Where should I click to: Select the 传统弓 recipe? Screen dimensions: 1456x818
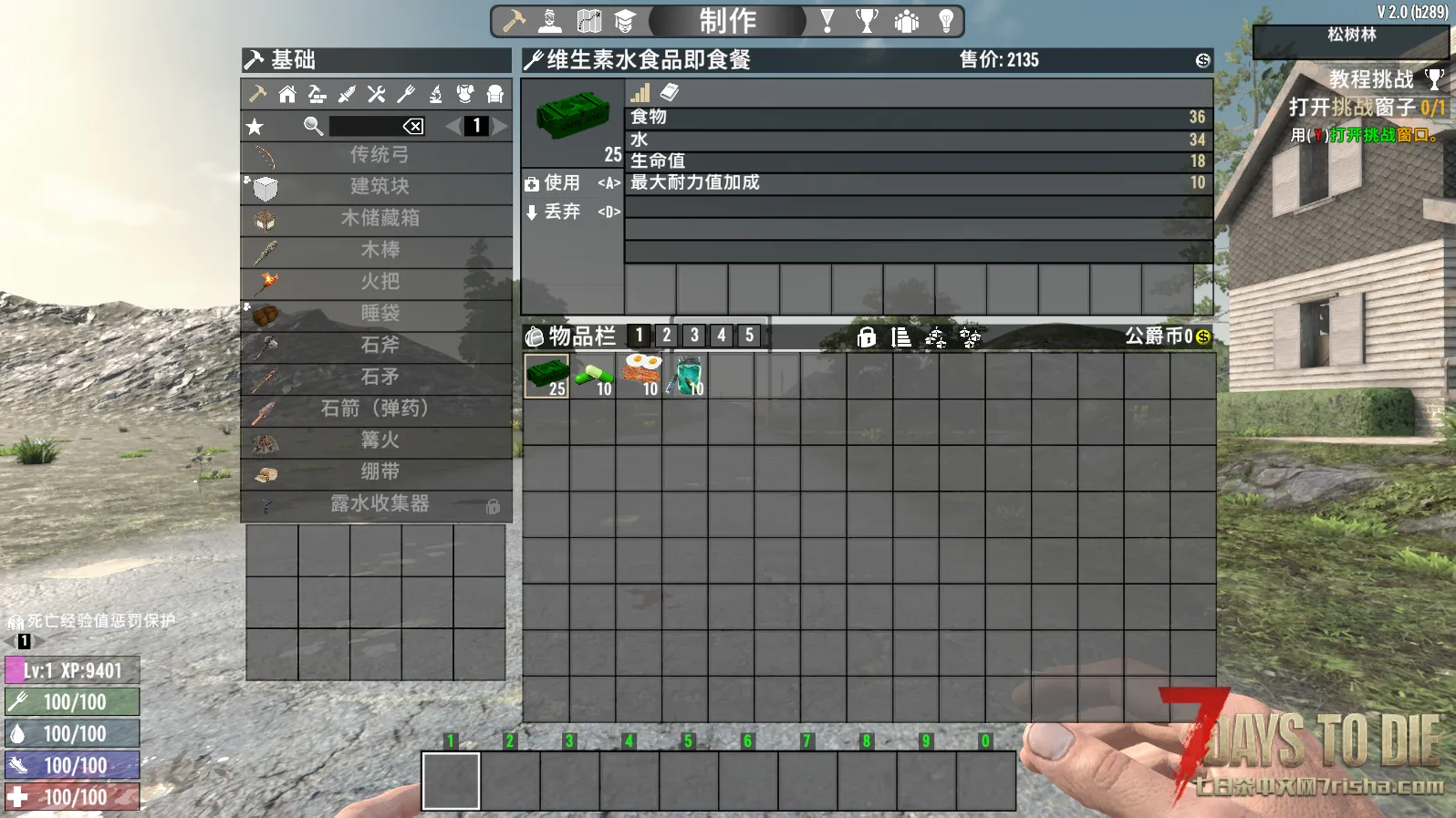376,155
